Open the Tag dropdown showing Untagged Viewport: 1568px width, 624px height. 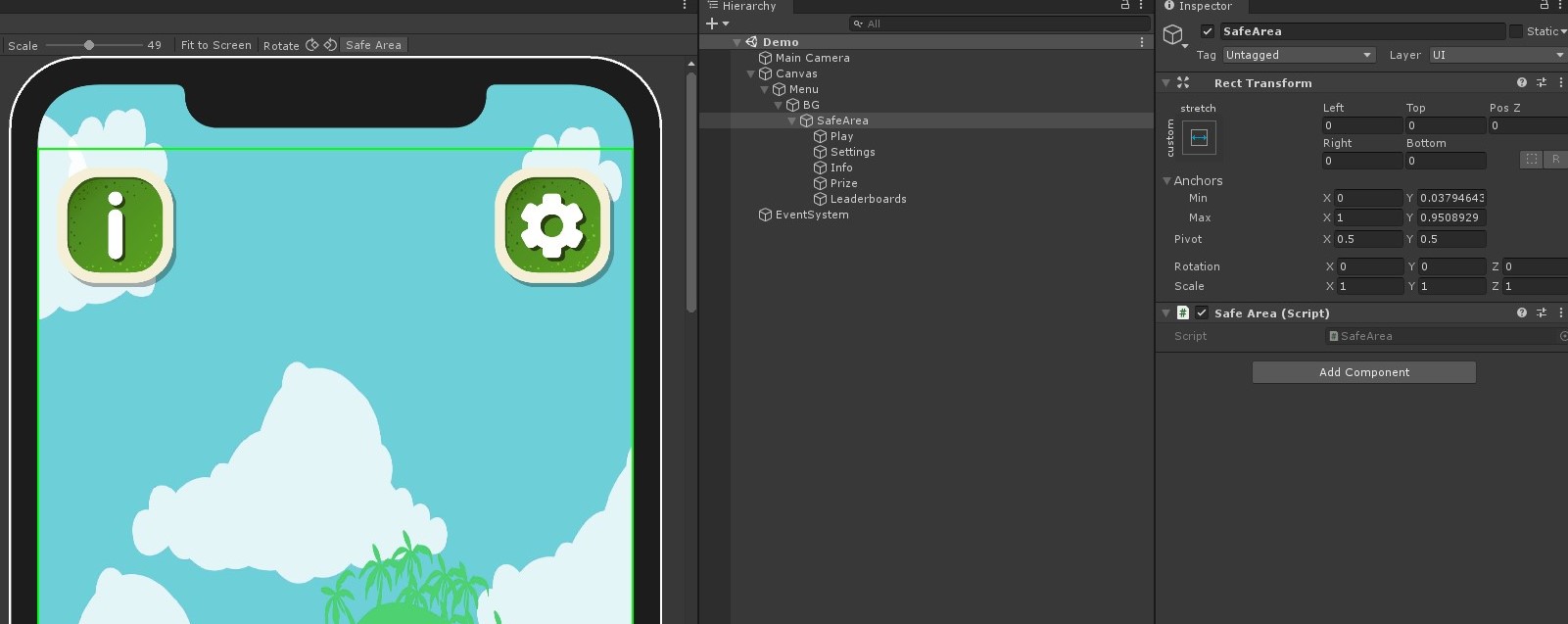1299,55
